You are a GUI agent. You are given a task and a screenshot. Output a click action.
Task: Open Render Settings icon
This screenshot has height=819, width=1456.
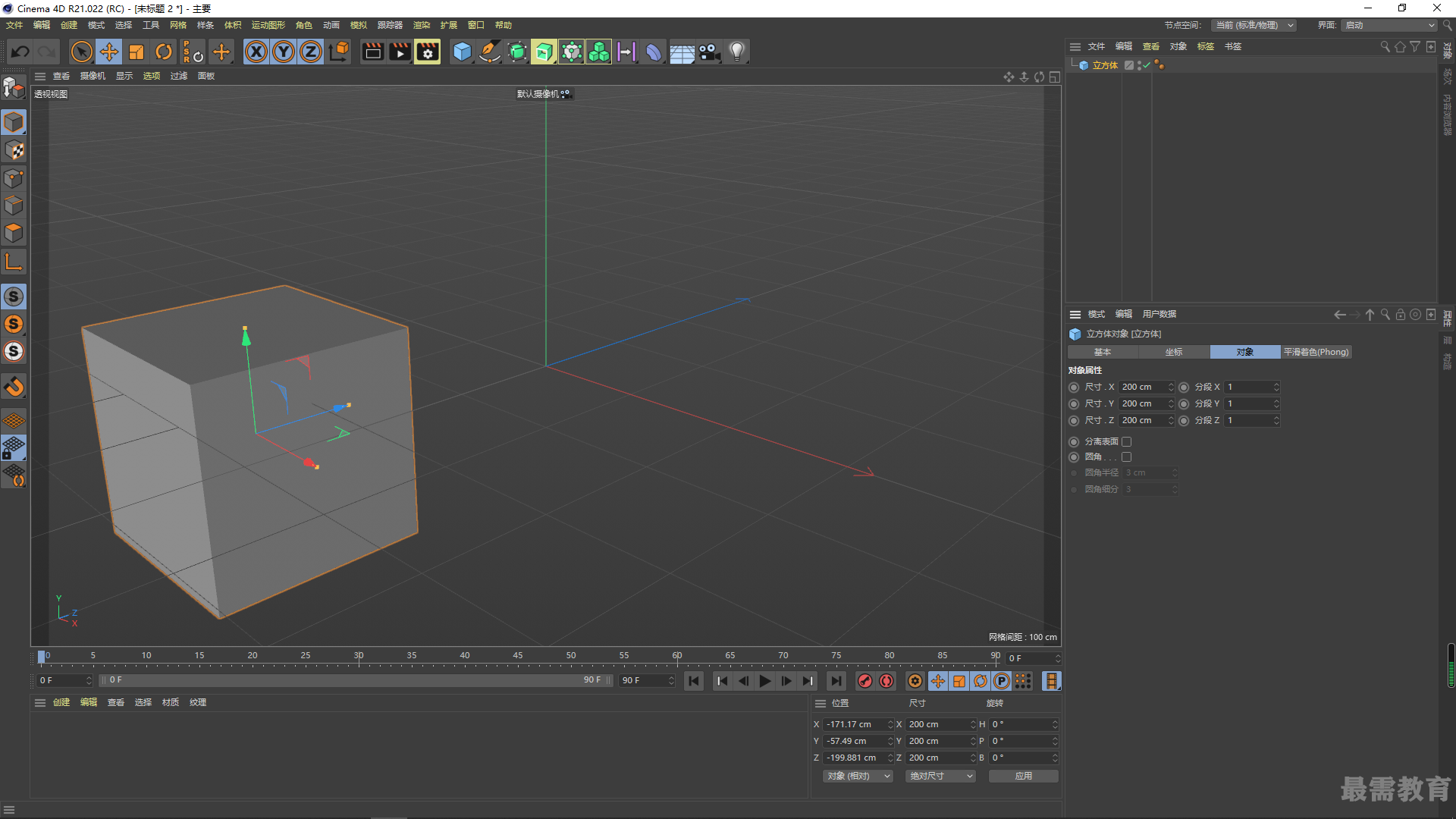point(428,52)
